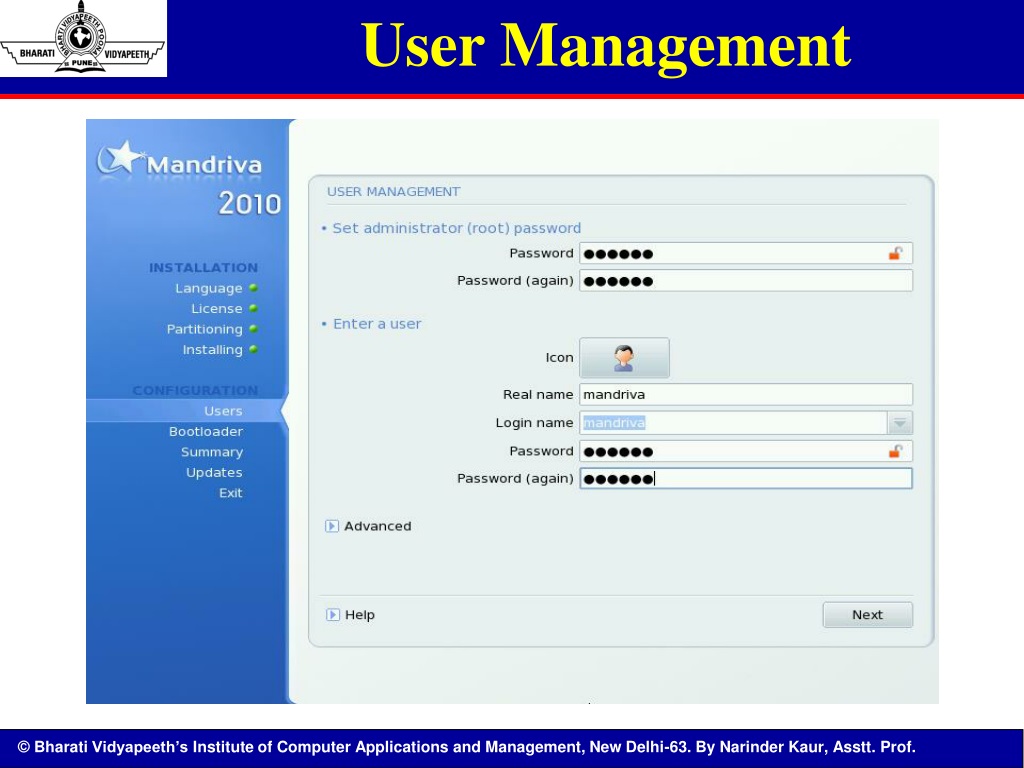
Task: Choose a user icon via avatar button
Action: [624, 358]
